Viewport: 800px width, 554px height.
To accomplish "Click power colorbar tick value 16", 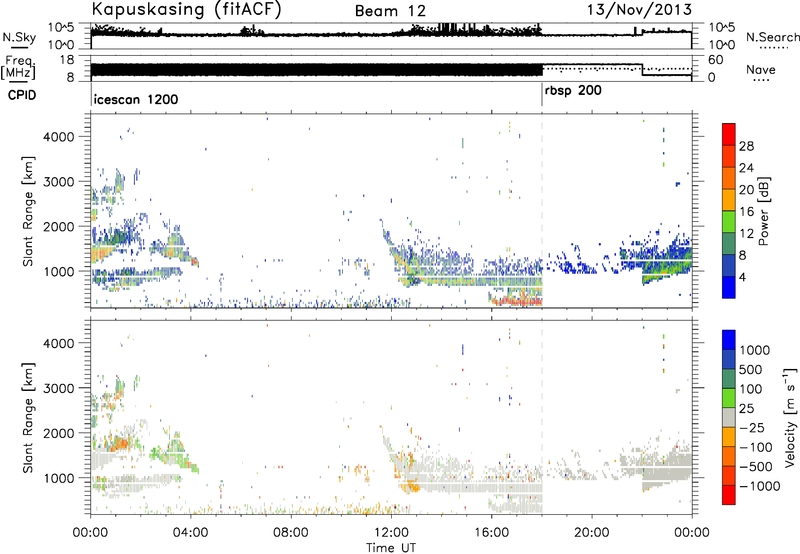I will tap(746, 212).
